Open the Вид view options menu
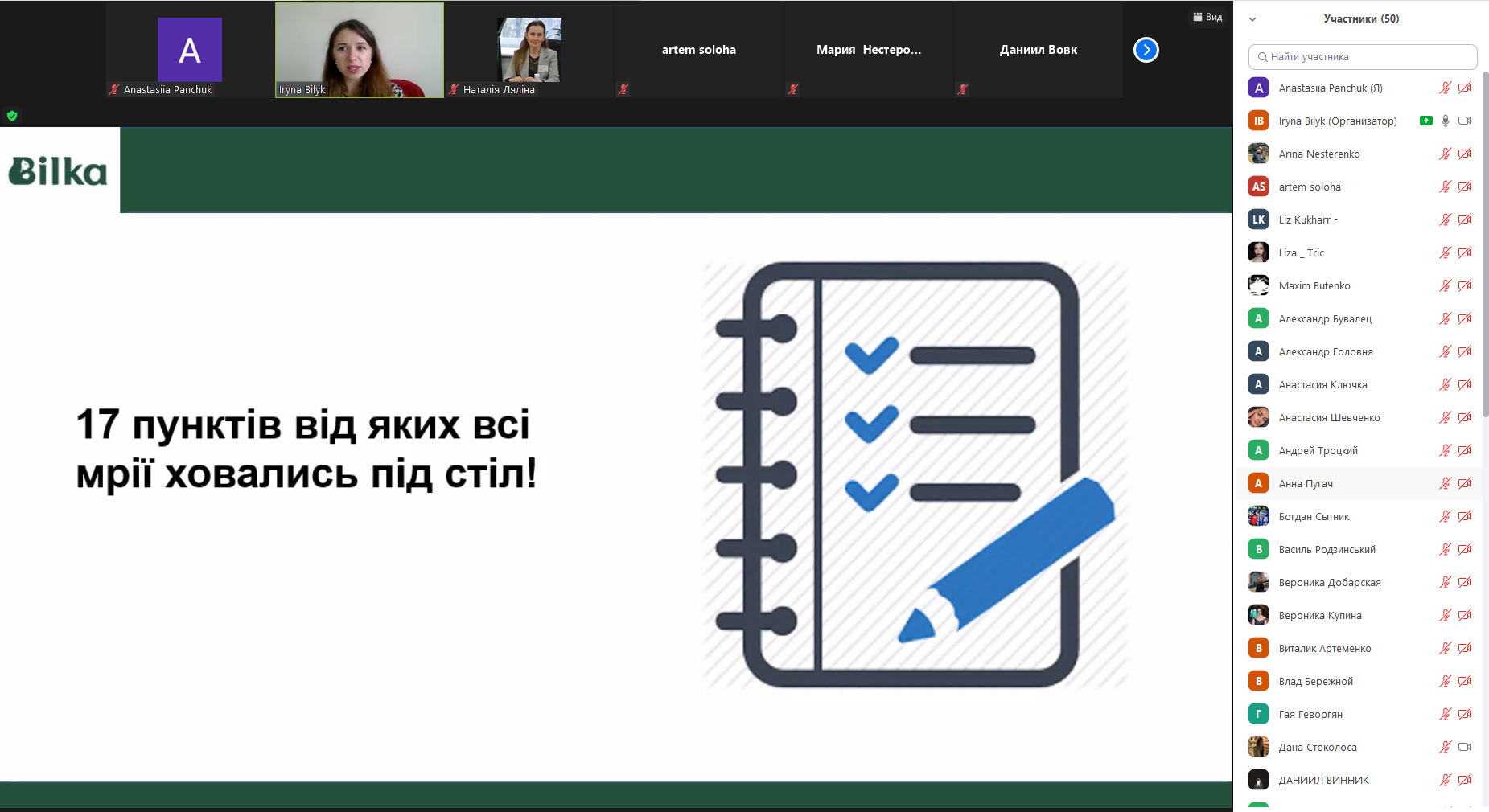 [1207, 17]
